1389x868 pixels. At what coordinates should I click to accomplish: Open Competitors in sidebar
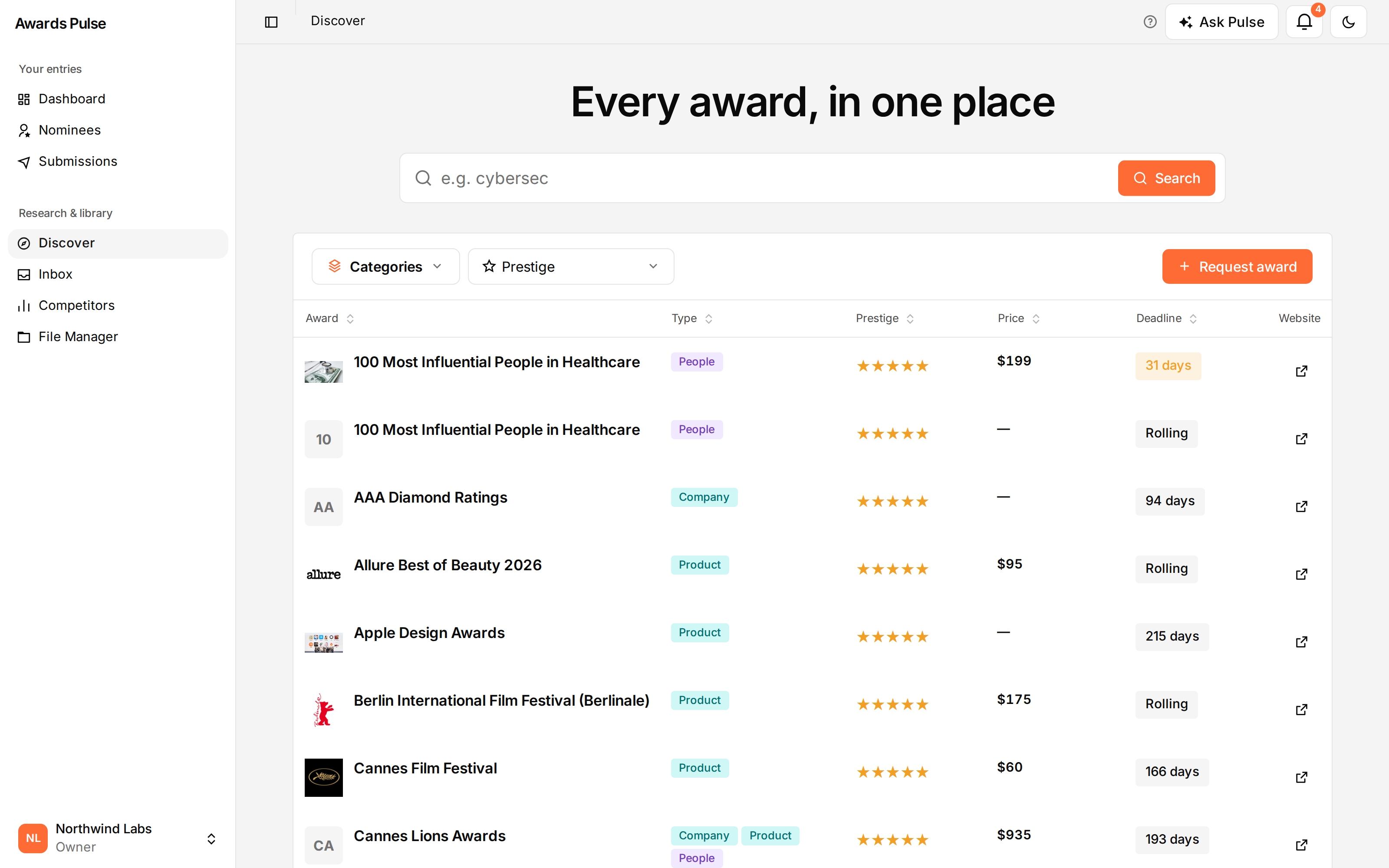pos(118,306)
